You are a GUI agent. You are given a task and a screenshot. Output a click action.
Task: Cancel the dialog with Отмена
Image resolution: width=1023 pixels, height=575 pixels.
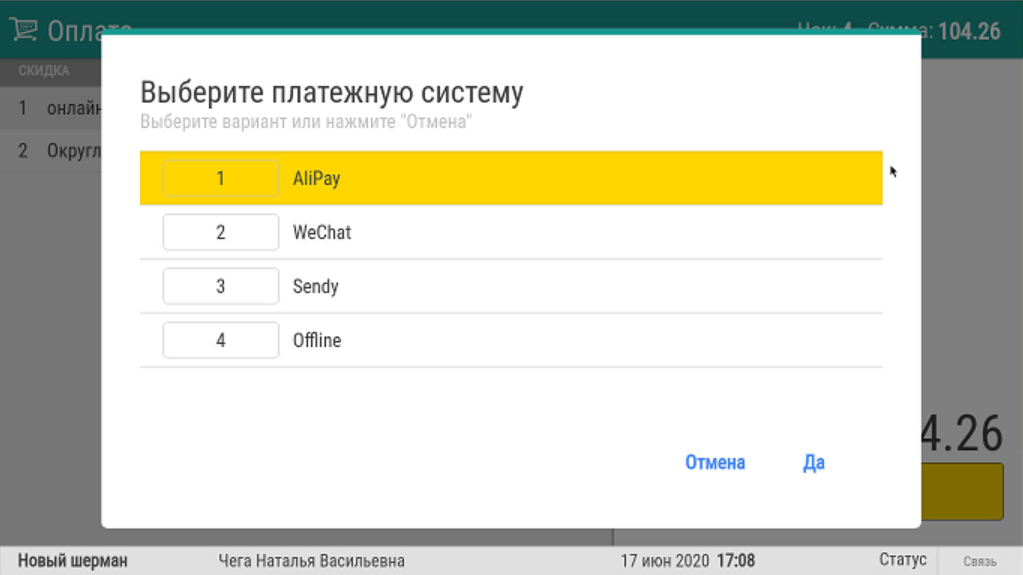tap(715, 462)
